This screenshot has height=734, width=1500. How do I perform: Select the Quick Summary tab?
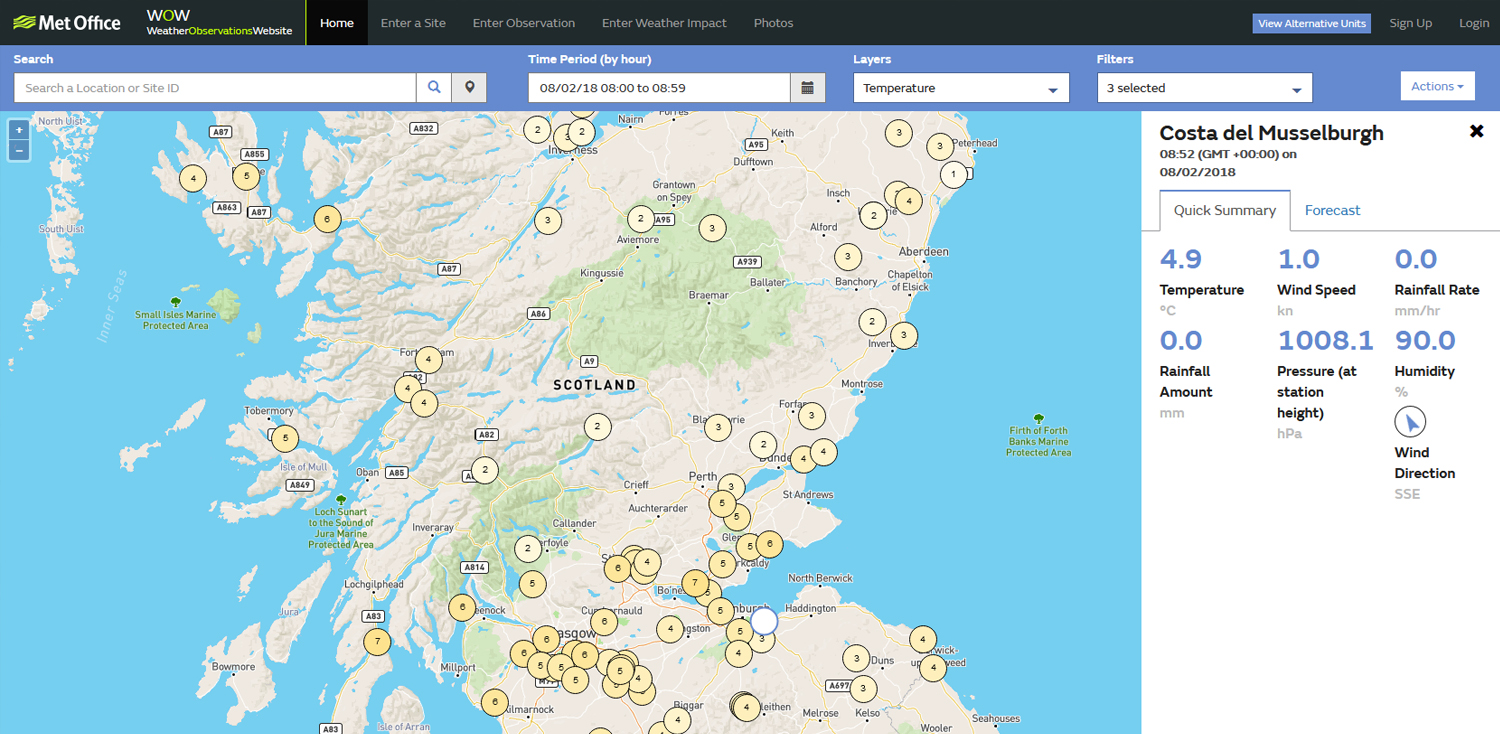coord(1224,210)
